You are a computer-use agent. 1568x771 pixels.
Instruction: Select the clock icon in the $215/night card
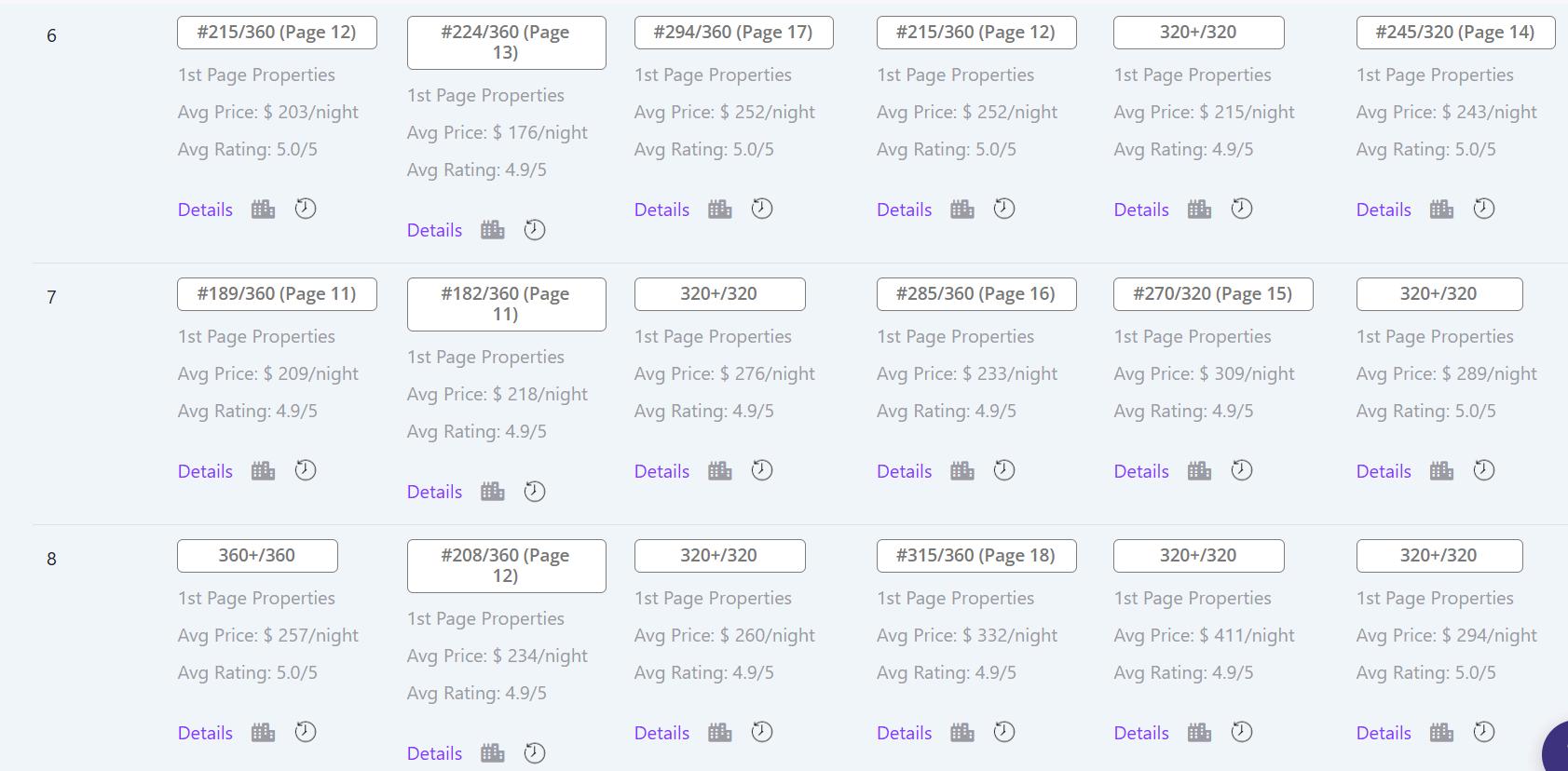[x=1242, y=209]
